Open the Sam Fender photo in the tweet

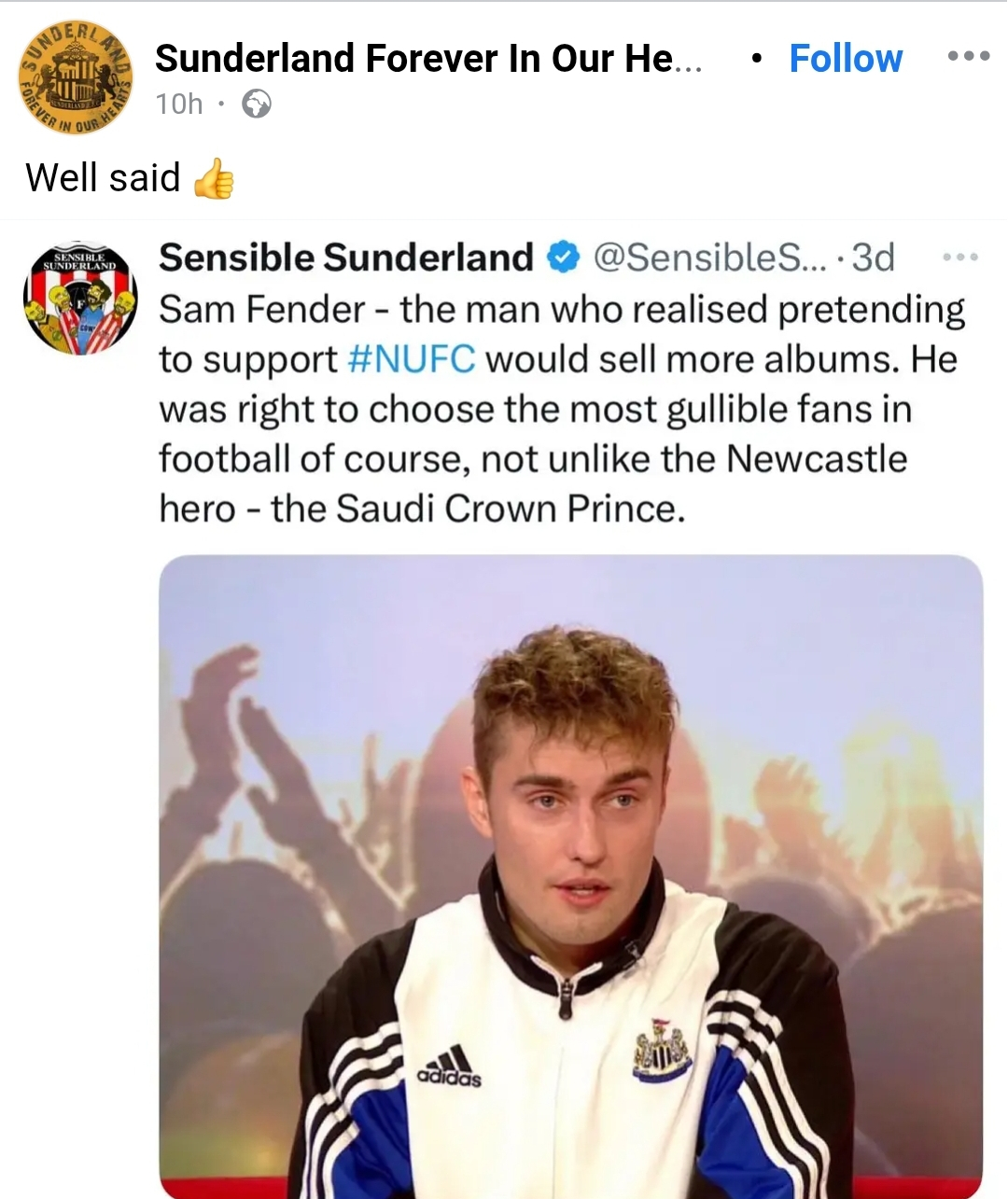571,876
